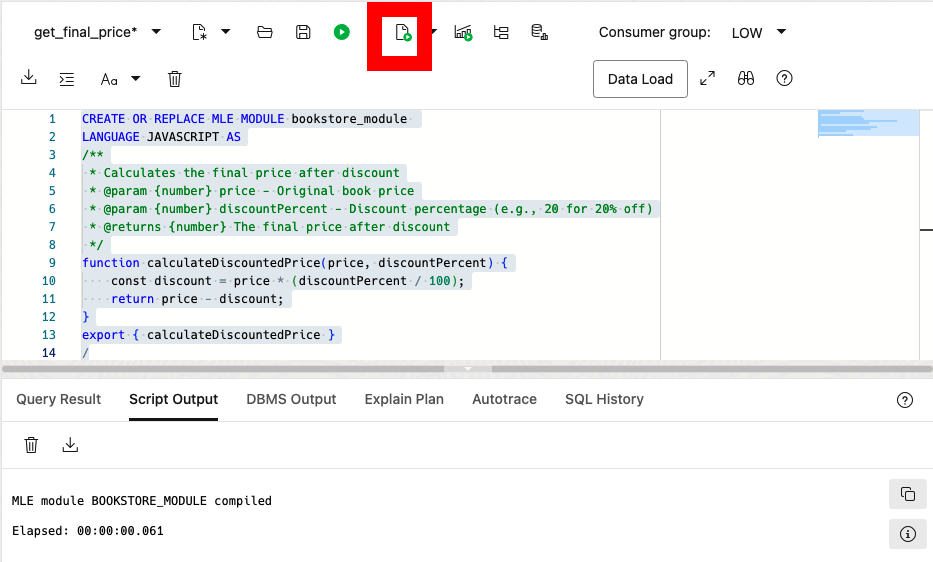Click the Run Statement green play icon
Screen dimensions: 933x562
click(342, 32)
